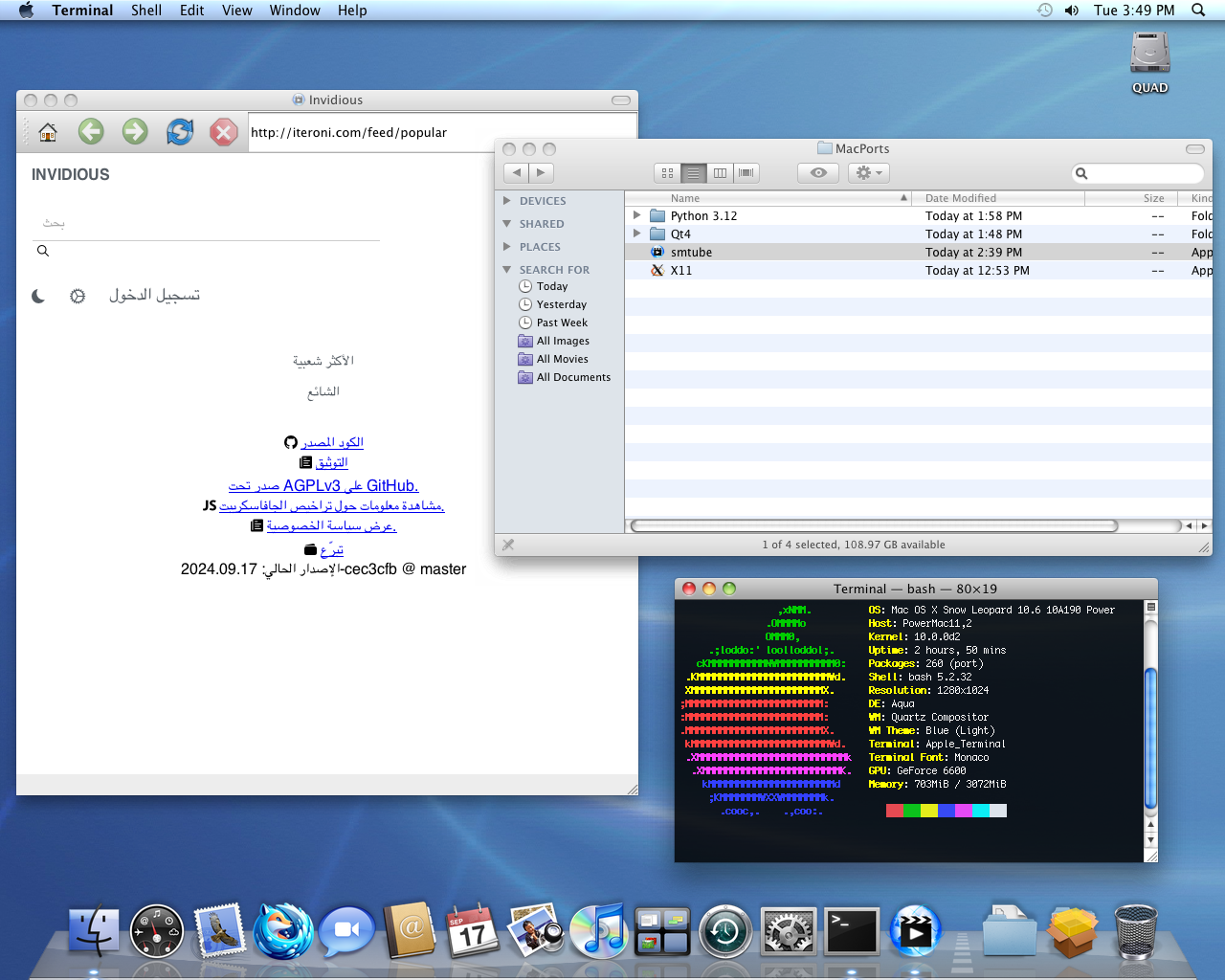Select Finder column view button
Viewport: 1225px width, 980px height.
pyautogui.click(x=720, y=173)
